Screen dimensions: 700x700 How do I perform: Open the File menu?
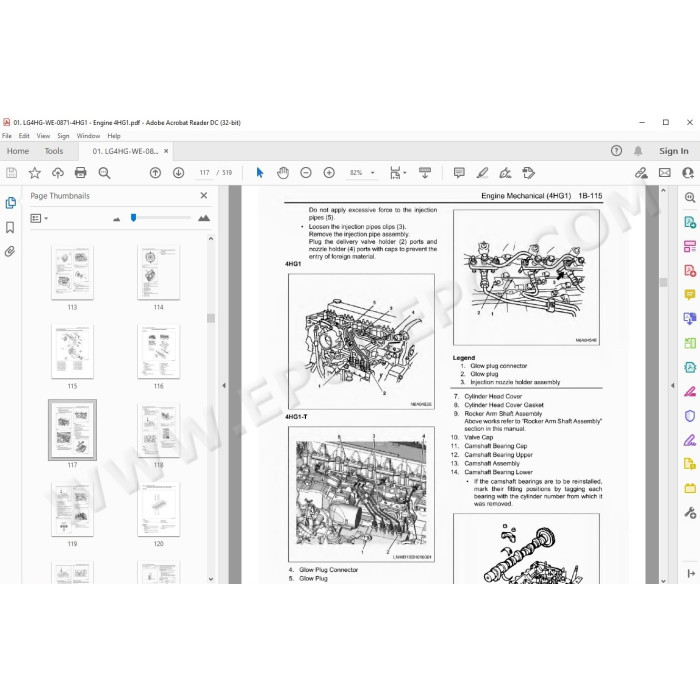(x=7, y=136)
